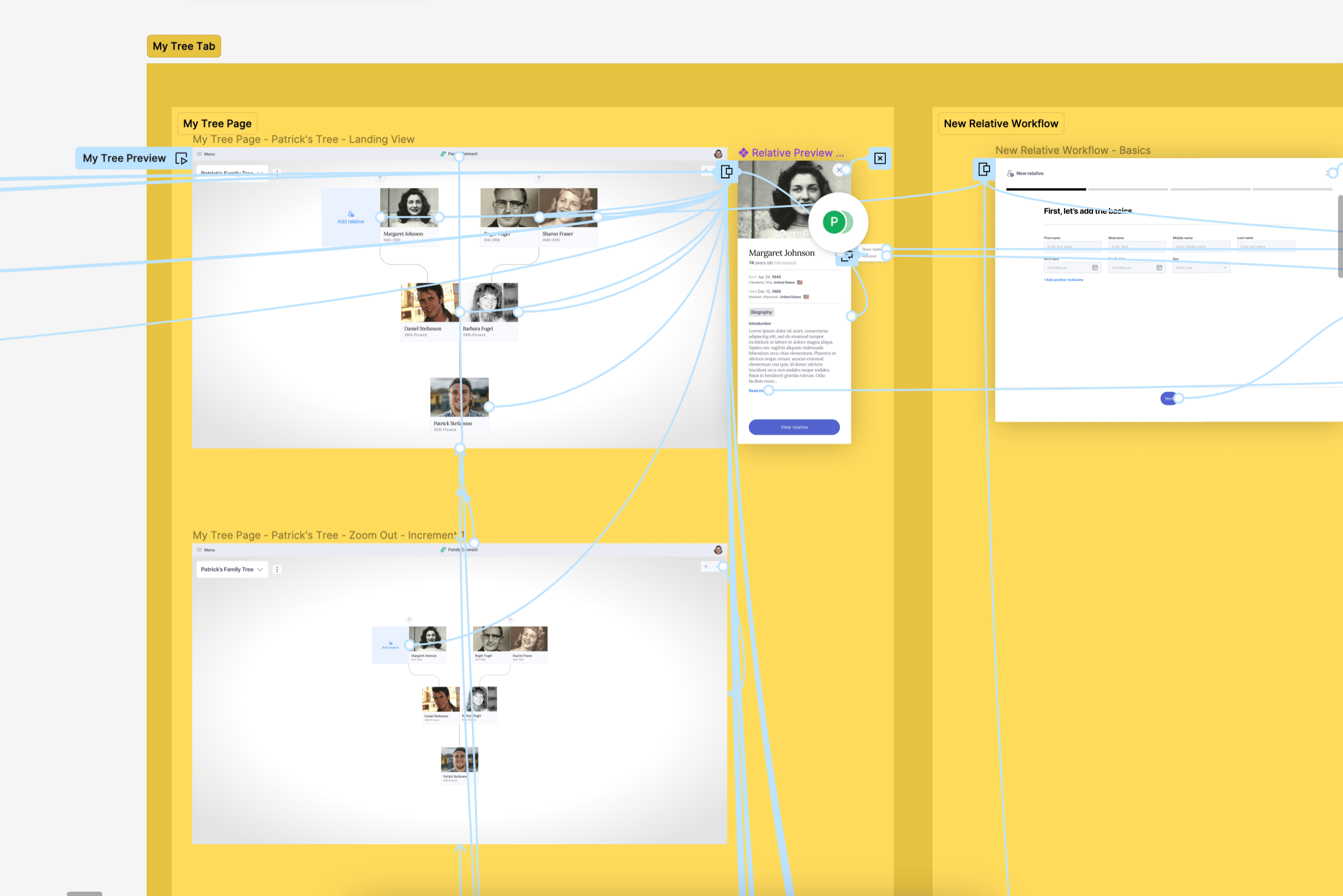The image size is (1343, 896).
Task: Click the green P collaborator avatar
Action: (834, 222)
